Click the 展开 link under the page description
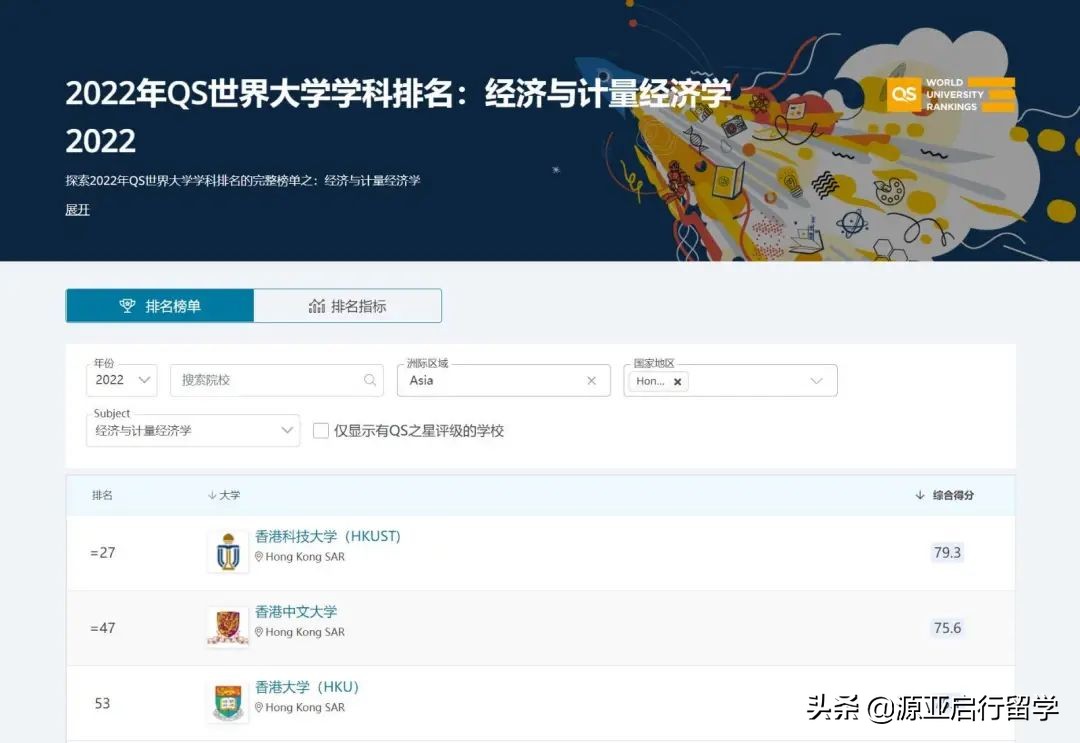The width and height of the screenshot is (1080, 743). 77,210
